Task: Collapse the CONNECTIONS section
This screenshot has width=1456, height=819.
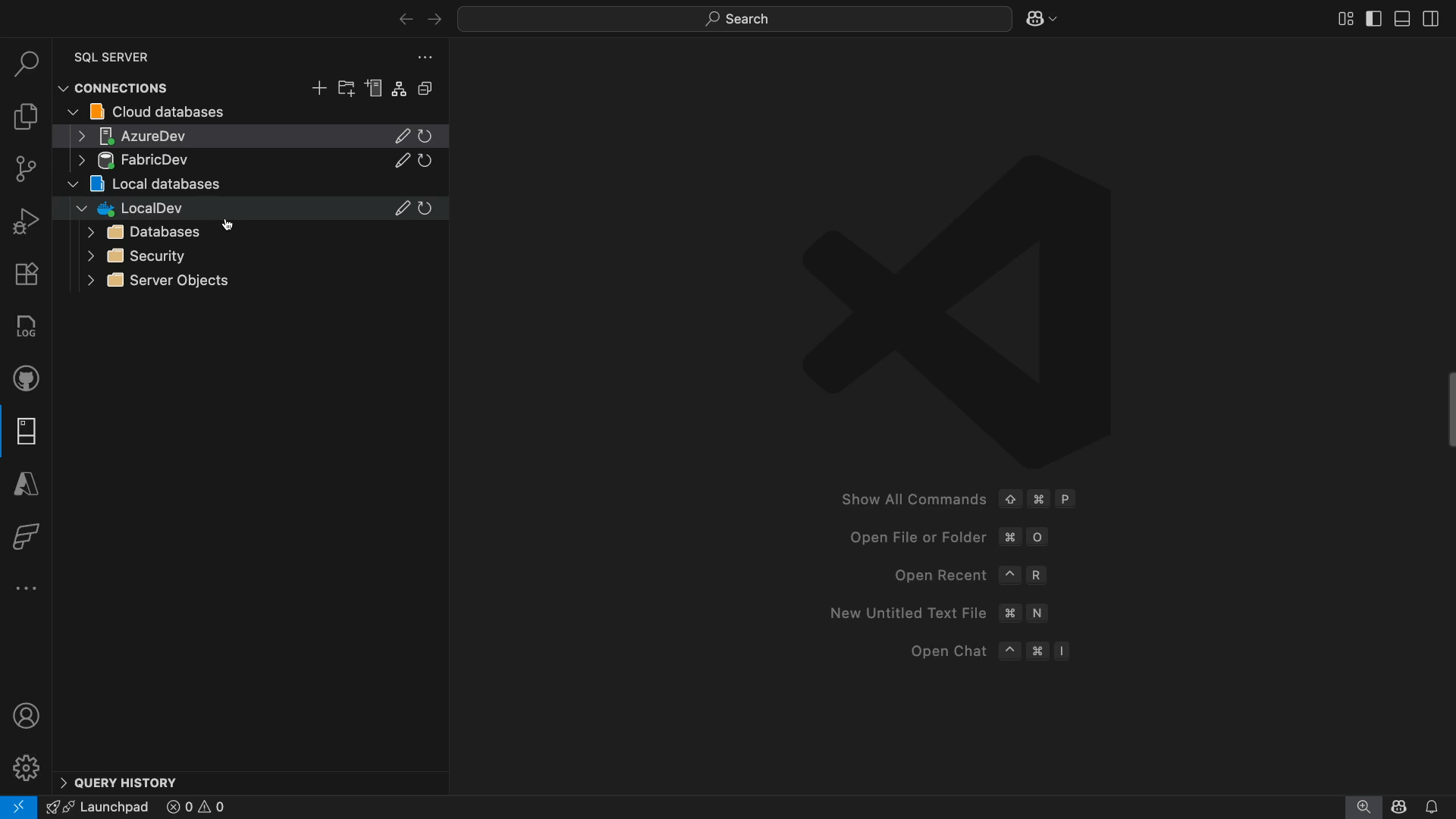Action: click(x=64, y=89)
